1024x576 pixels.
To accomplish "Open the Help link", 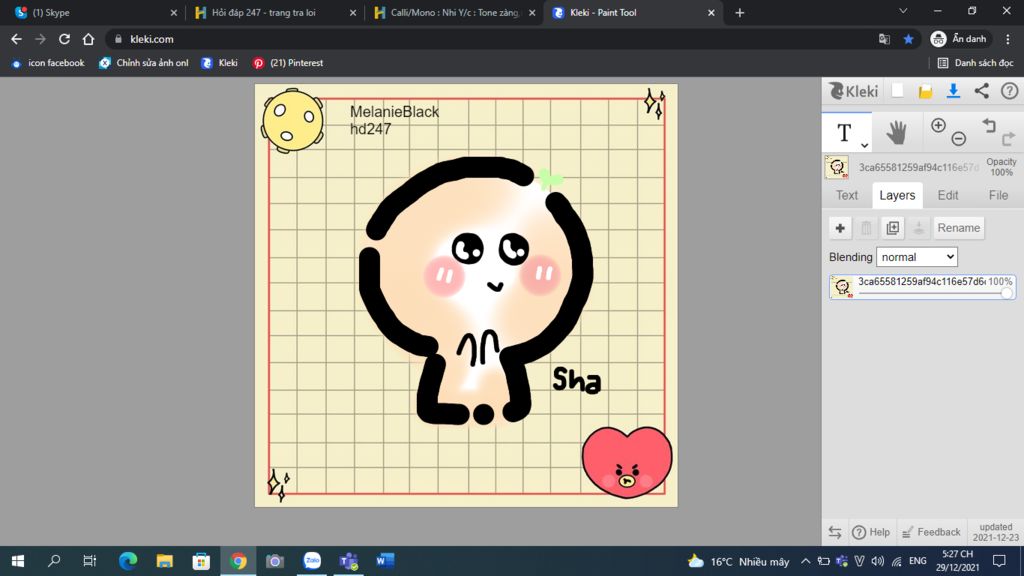I will [871, 532].
